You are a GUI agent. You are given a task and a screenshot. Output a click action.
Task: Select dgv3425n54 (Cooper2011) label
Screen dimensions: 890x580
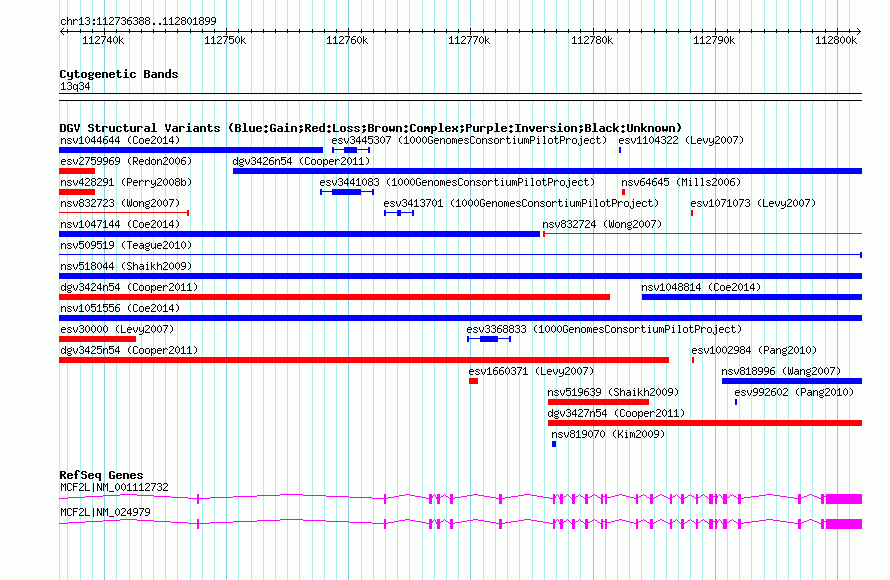pyautogui.click(x=129, y=350)
